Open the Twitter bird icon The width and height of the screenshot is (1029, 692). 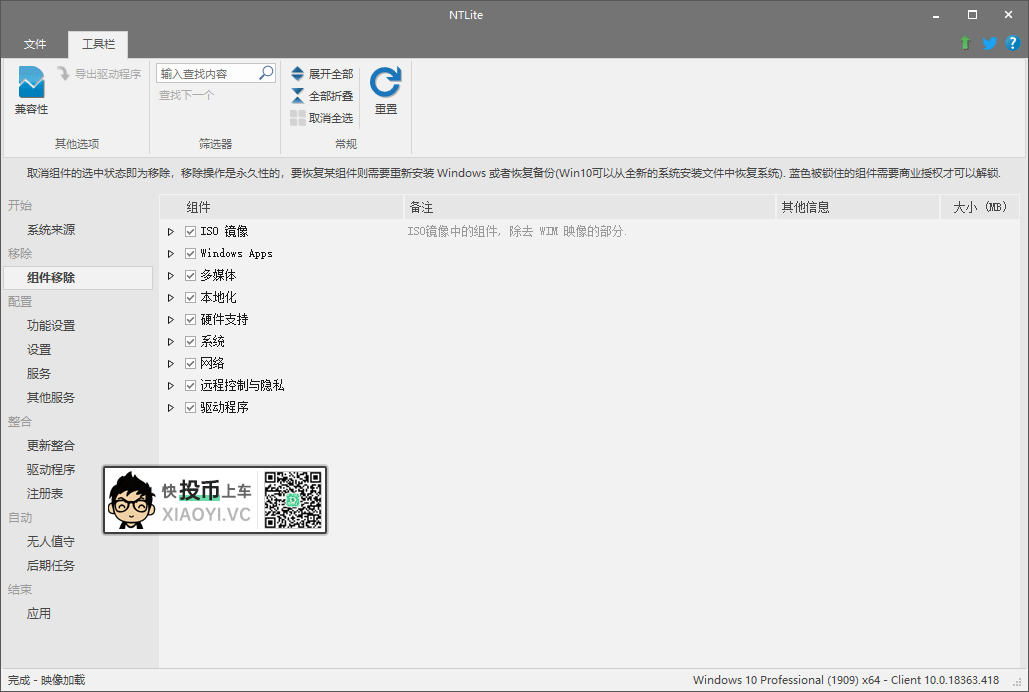(989, 44)
